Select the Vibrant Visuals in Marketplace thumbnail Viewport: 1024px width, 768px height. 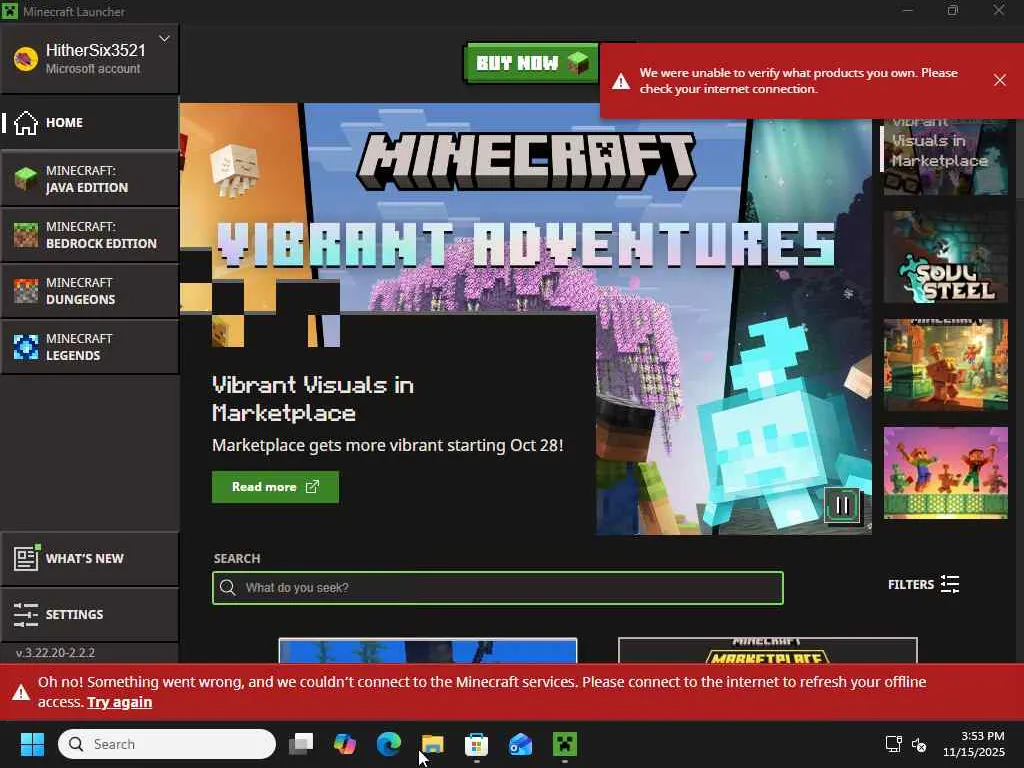click(945, 157)
